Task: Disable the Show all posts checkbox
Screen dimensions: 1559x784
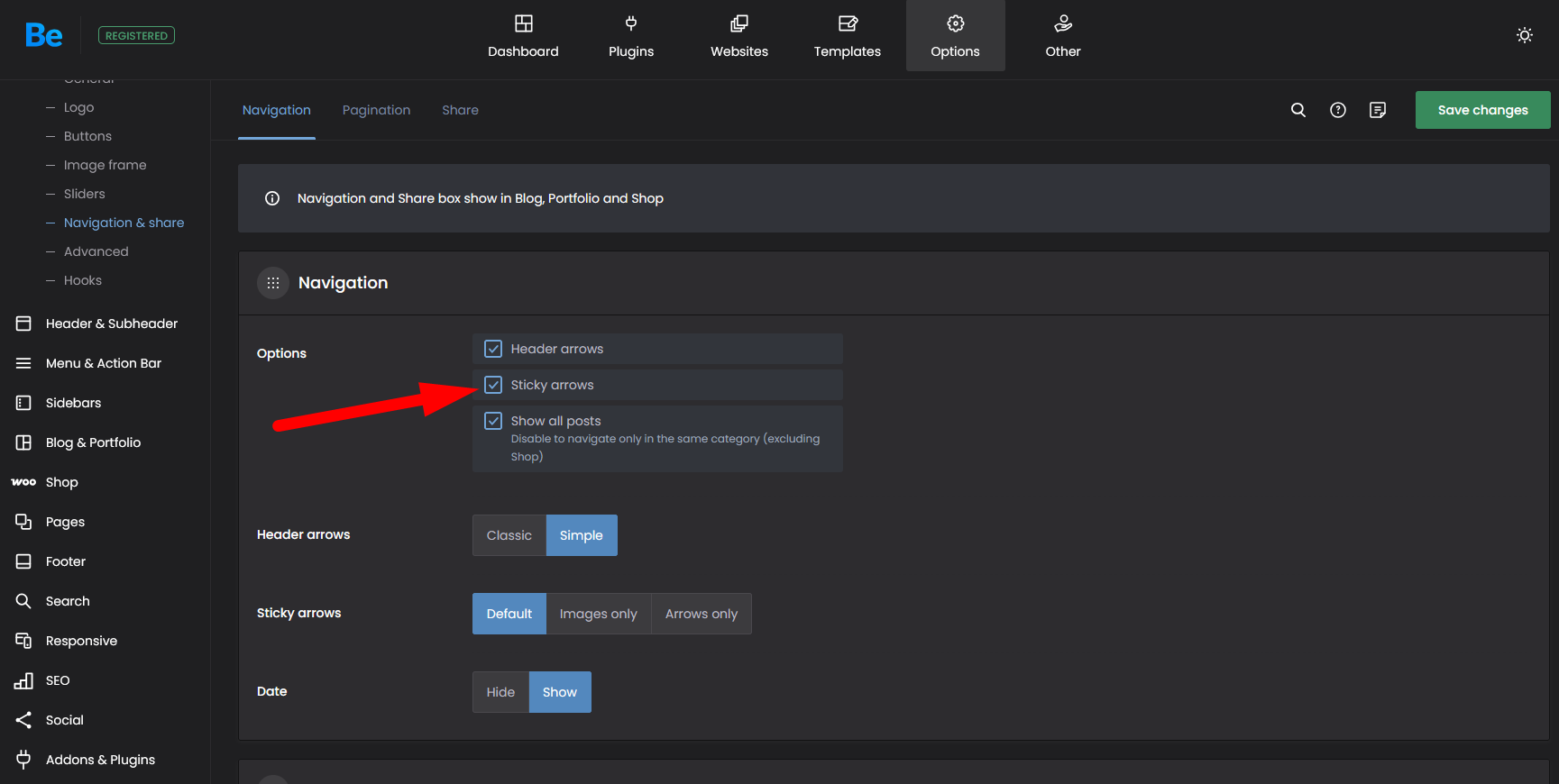Action: click(x=493, y=421)
